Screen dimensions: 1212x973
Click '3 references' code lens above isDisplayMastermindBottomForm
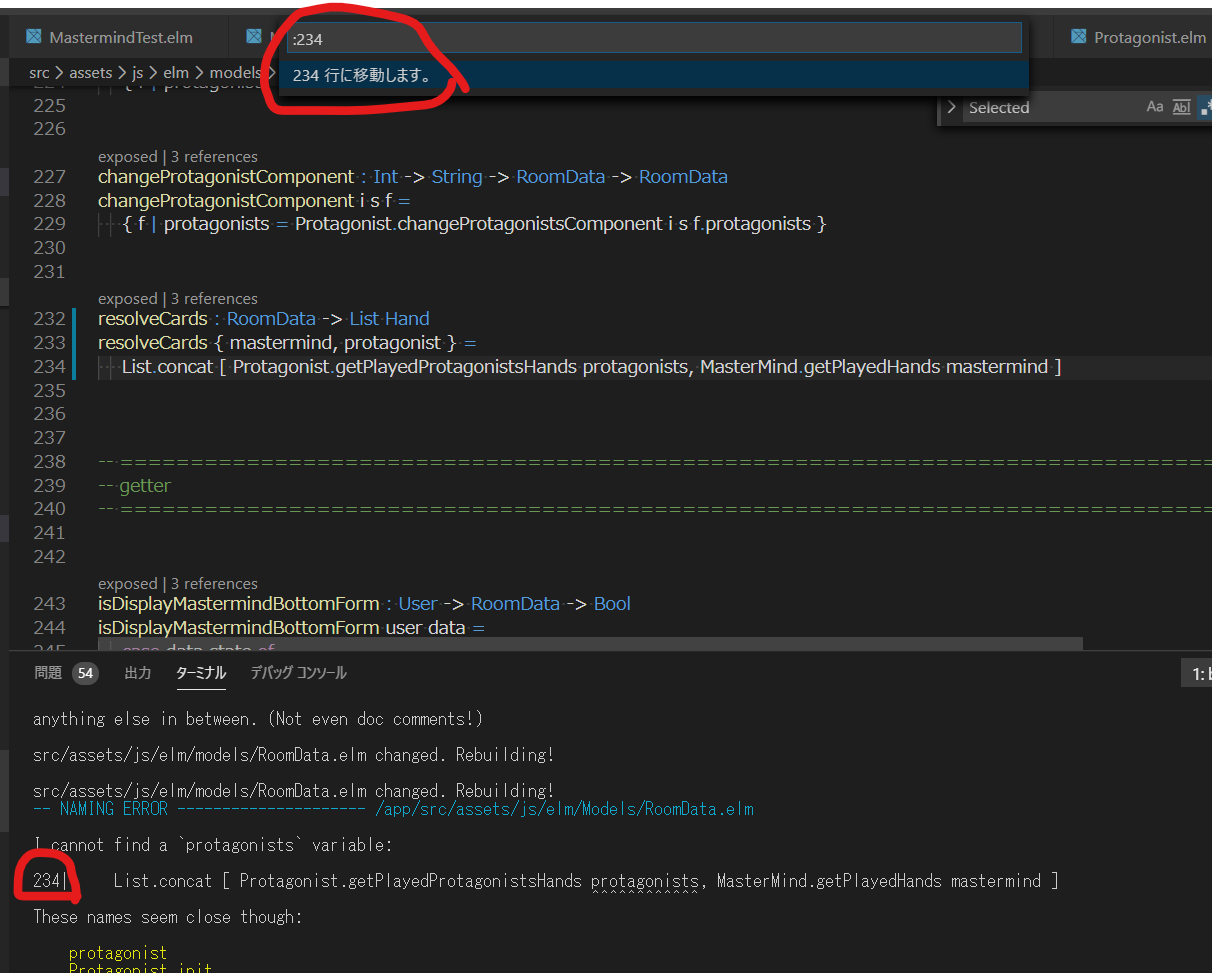tap(214, 584)
